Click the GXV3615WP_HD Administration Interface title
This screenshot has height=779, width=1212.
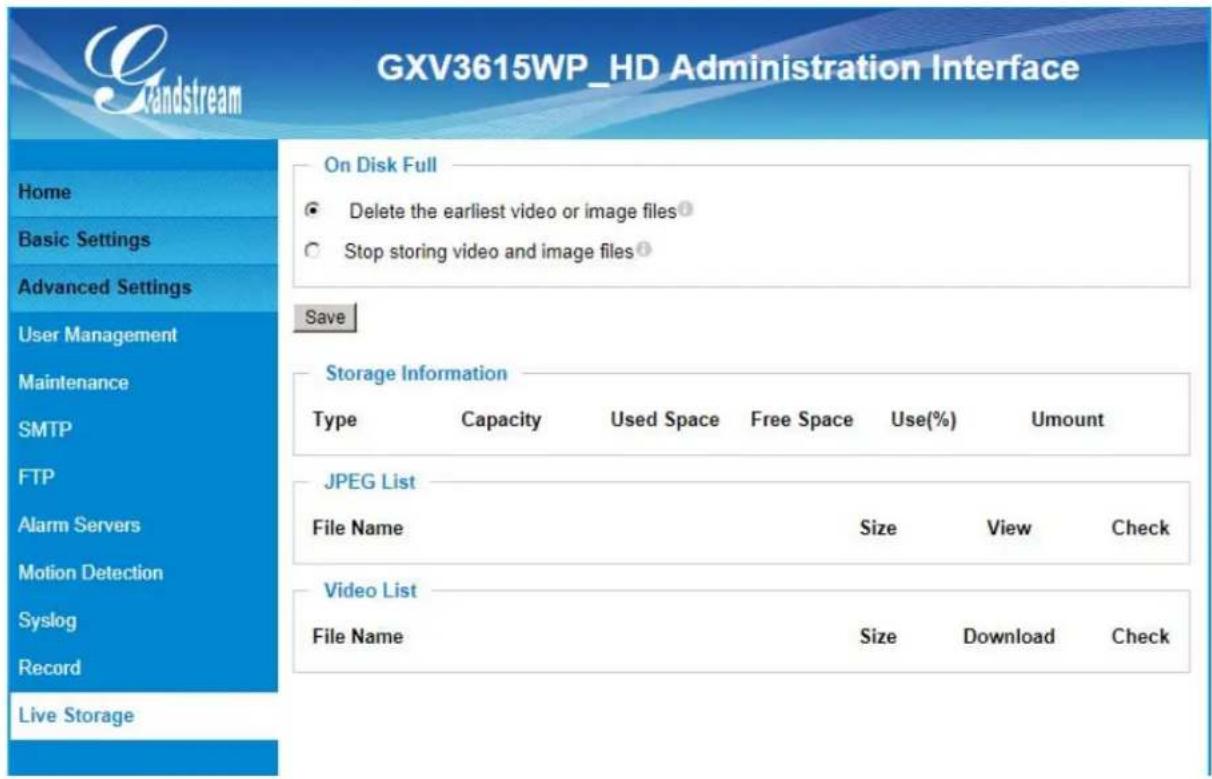point(727,68)
